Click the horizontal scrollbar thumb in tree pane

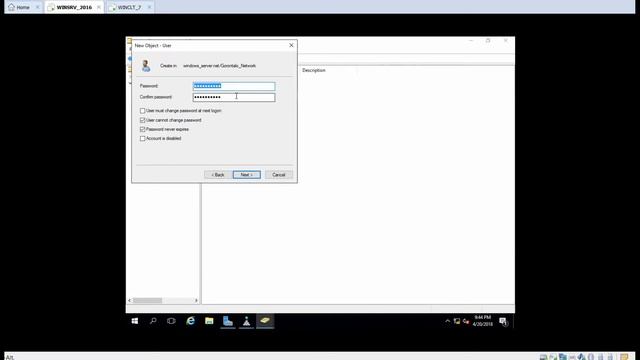[x=147, y=300]
